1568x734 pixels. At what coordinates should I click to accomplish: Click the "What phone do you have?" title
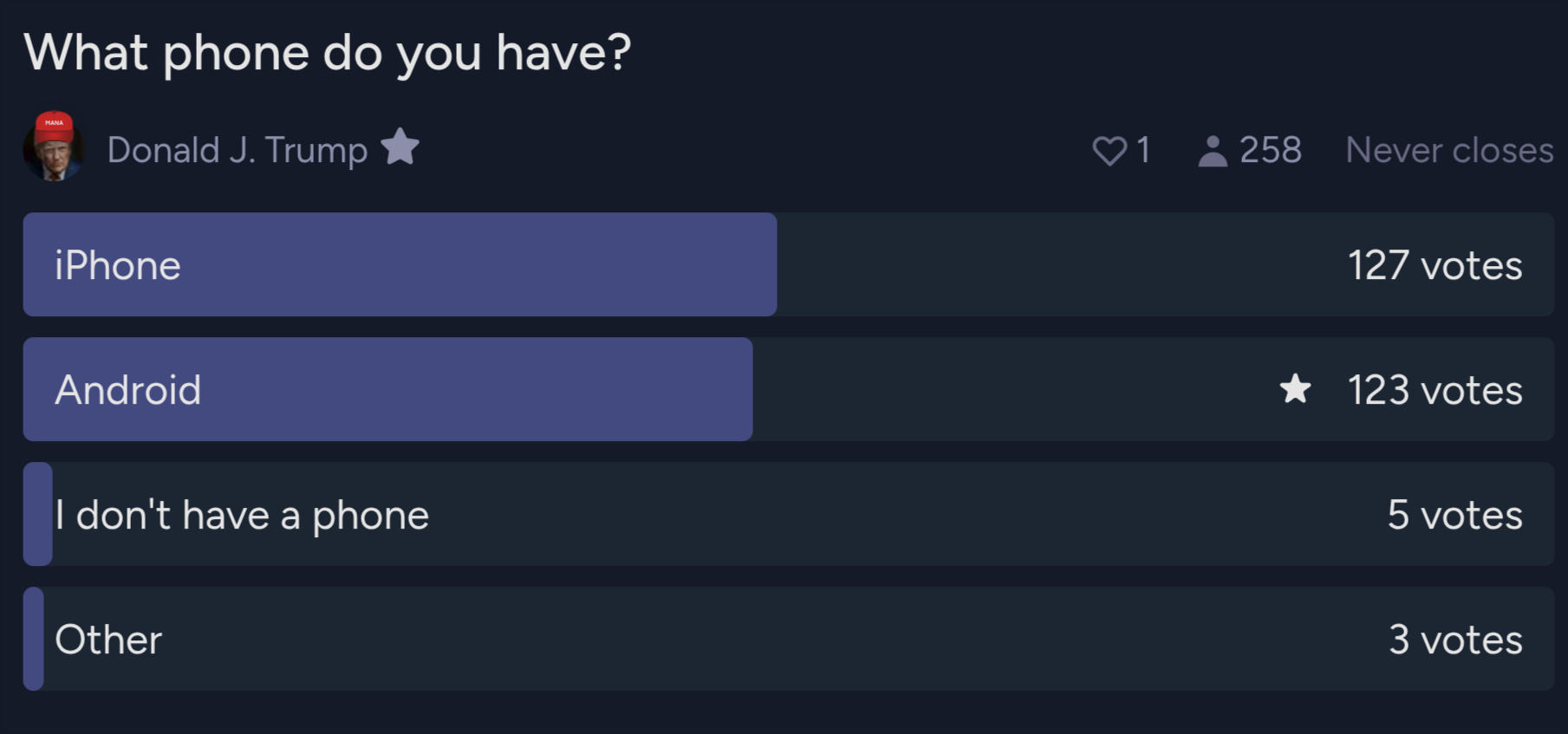tap(328, 53)
